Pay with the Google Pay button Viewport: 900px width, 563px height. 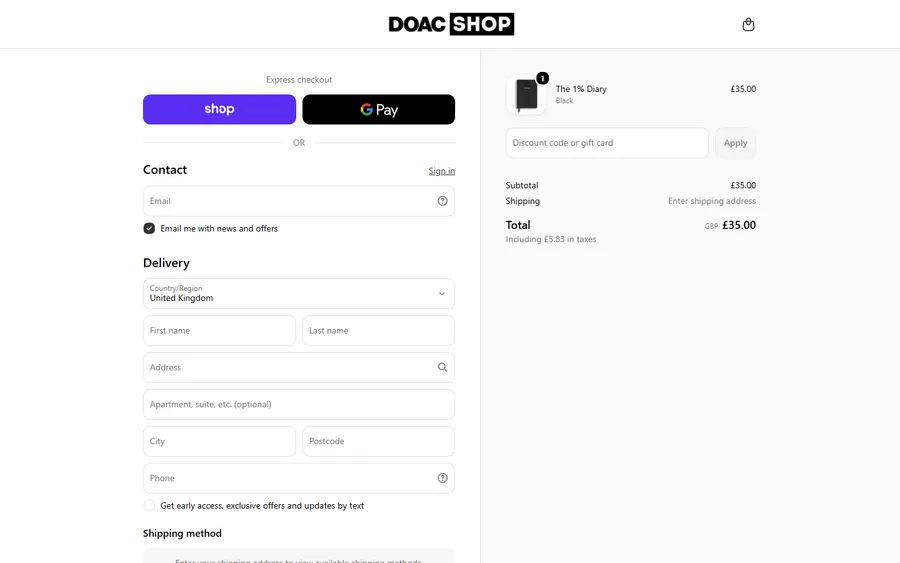(x=379, y=109)
